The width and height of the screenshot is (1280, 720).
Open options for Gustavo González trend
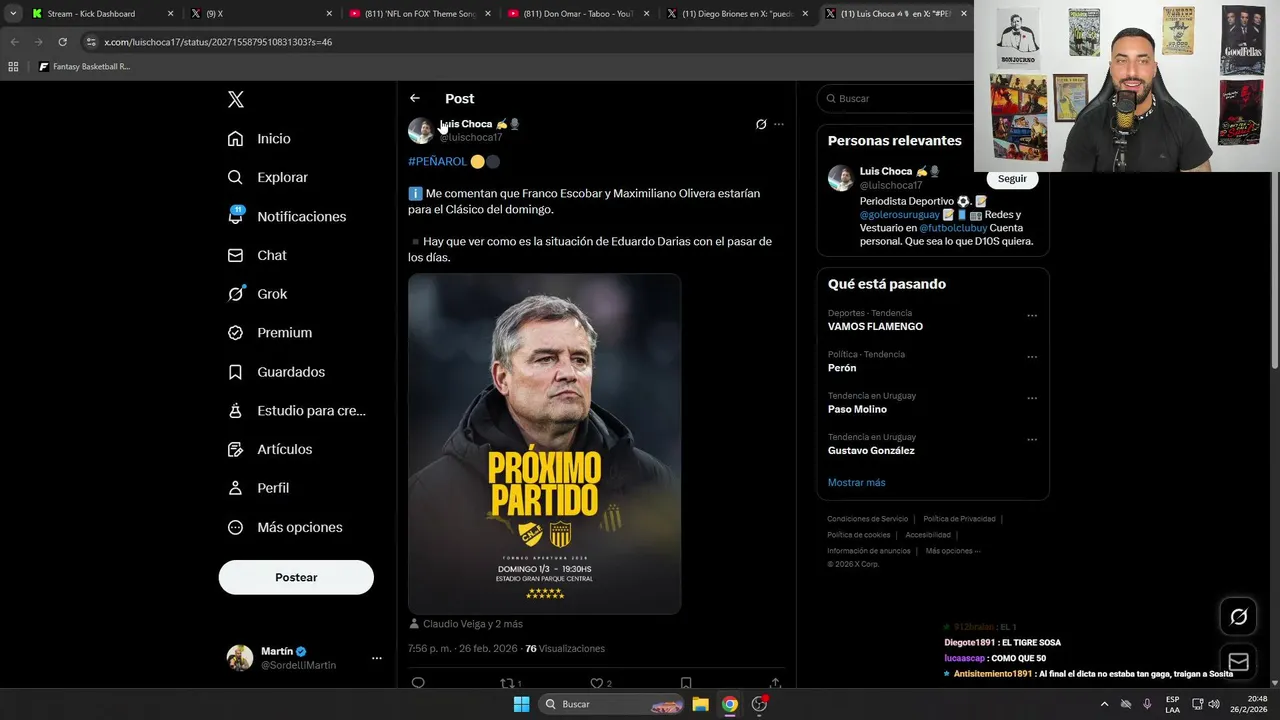pos(1032,439)
